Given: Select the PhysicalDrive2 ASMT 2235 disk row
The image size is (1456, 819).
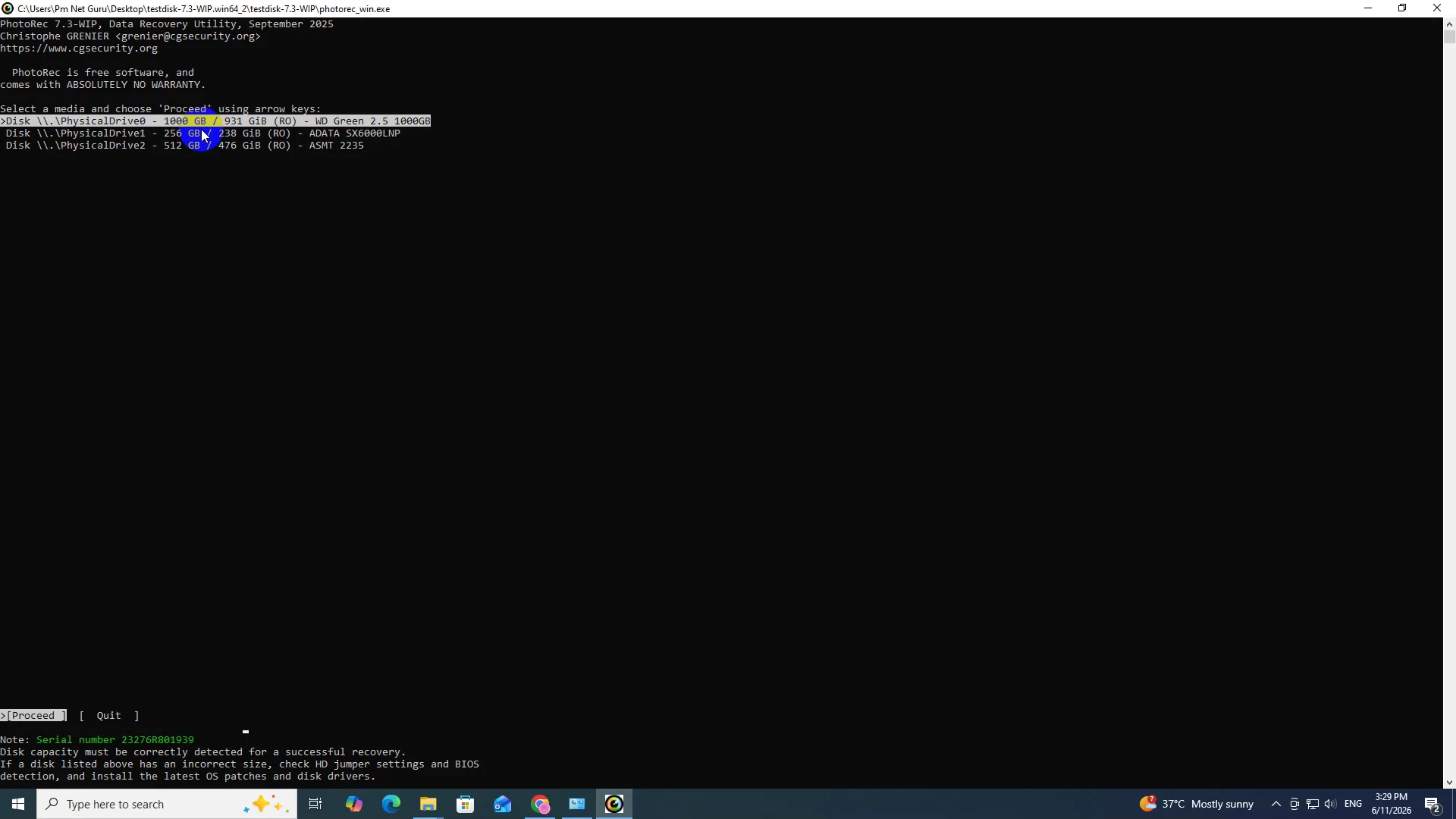Looking at the screenshot, I should (185, 146).
